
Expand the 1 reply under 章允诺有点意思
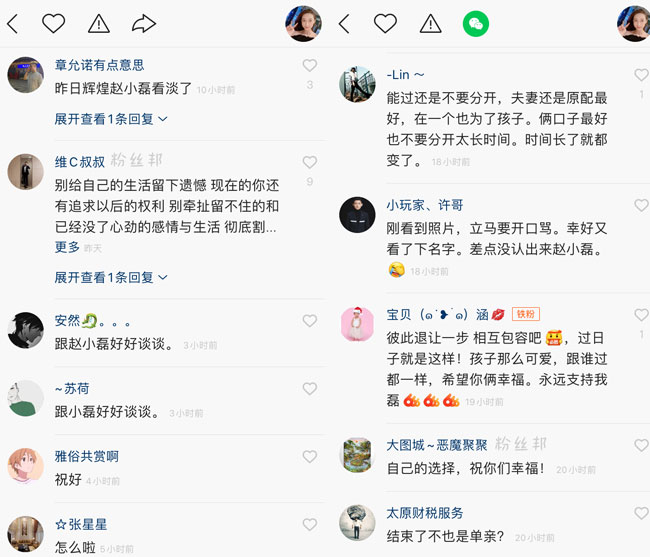(111, 119)
